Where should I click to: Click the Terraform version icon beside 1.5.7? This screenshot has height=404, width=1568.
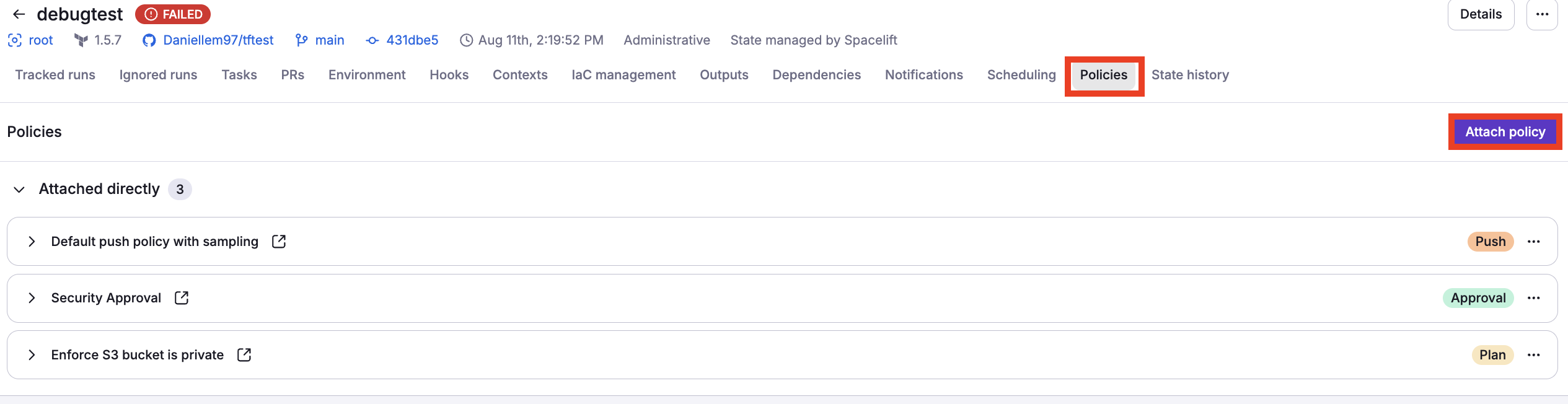pos(81,40)
